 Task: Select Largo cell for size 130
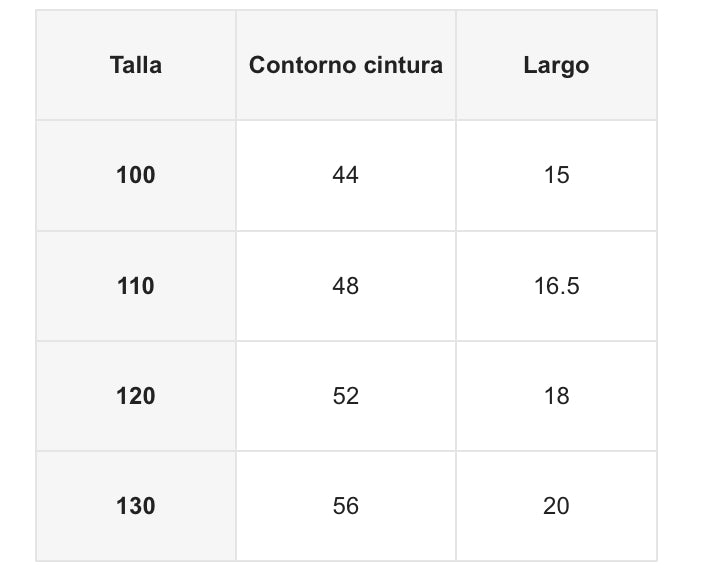pyautogui.click(x=556, y=506)
